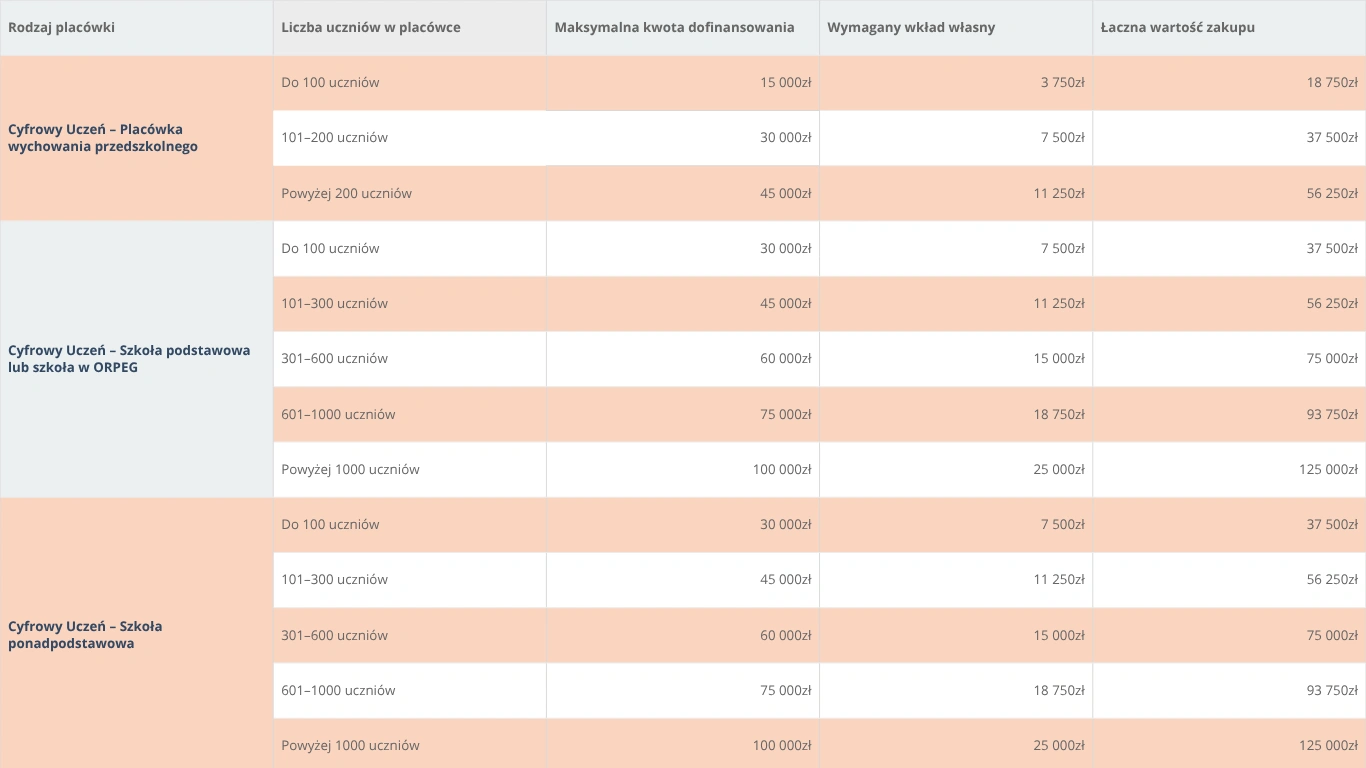Select '101–300 uczniów' under Szkoła ponadpodstawowa
This screenshot has width=1366, height=768.
(410, 580)
